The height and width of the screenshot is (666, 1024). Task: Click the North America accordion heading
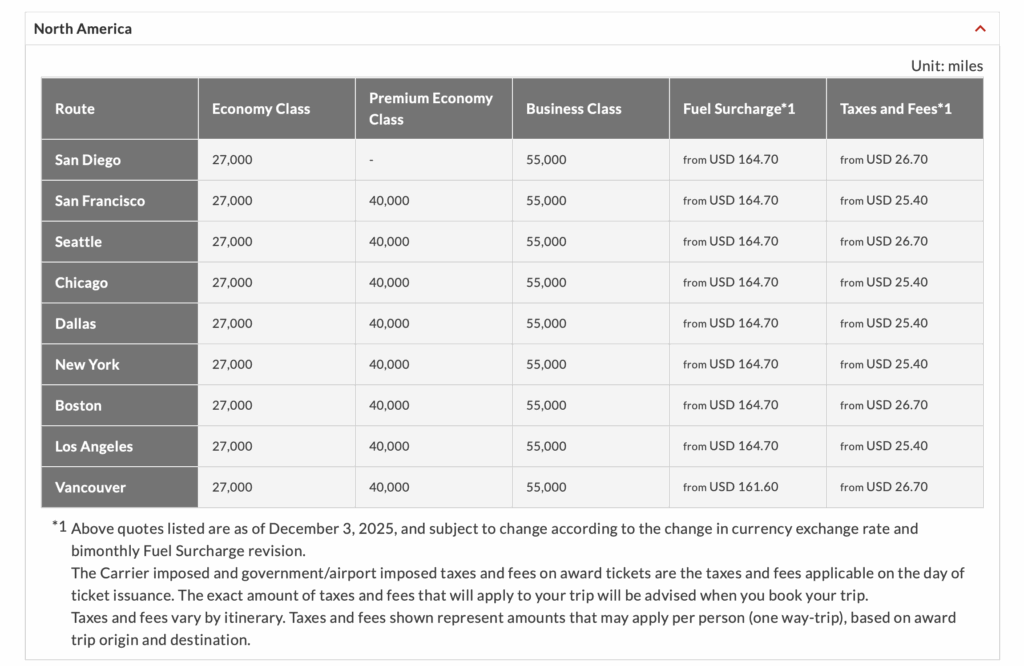click(x=83, y=29)
